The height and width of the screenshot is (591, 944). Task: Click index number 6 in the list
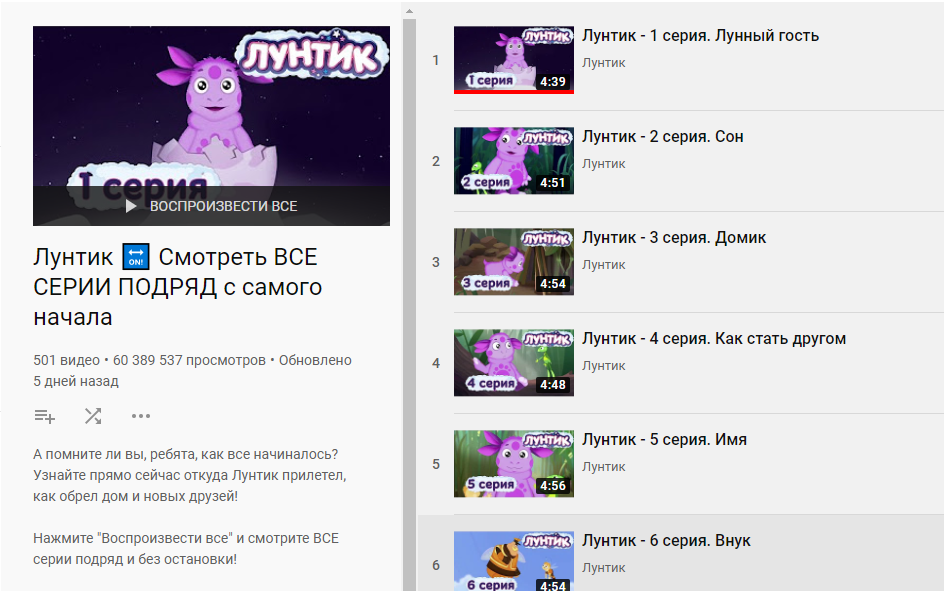click(435, 566)
